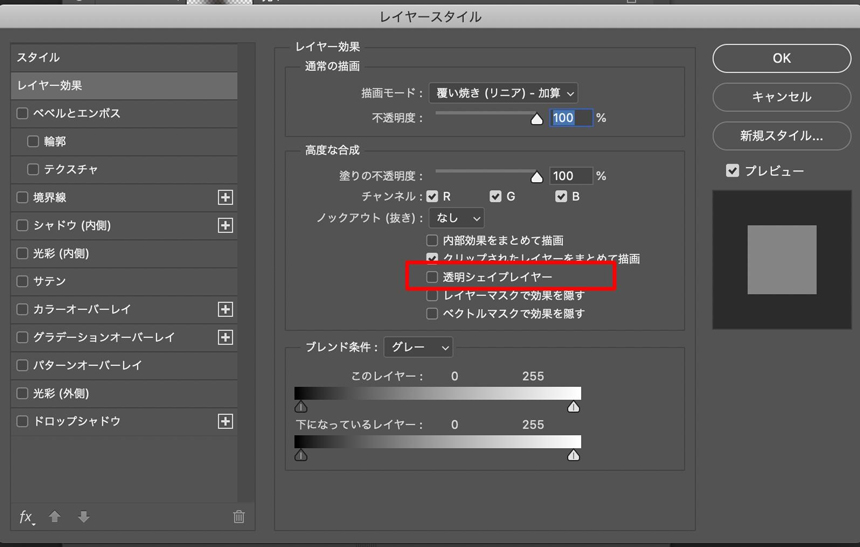860x547 pixels.
Task: Open 境界線 settings in the list
Action: pos(50,198)
